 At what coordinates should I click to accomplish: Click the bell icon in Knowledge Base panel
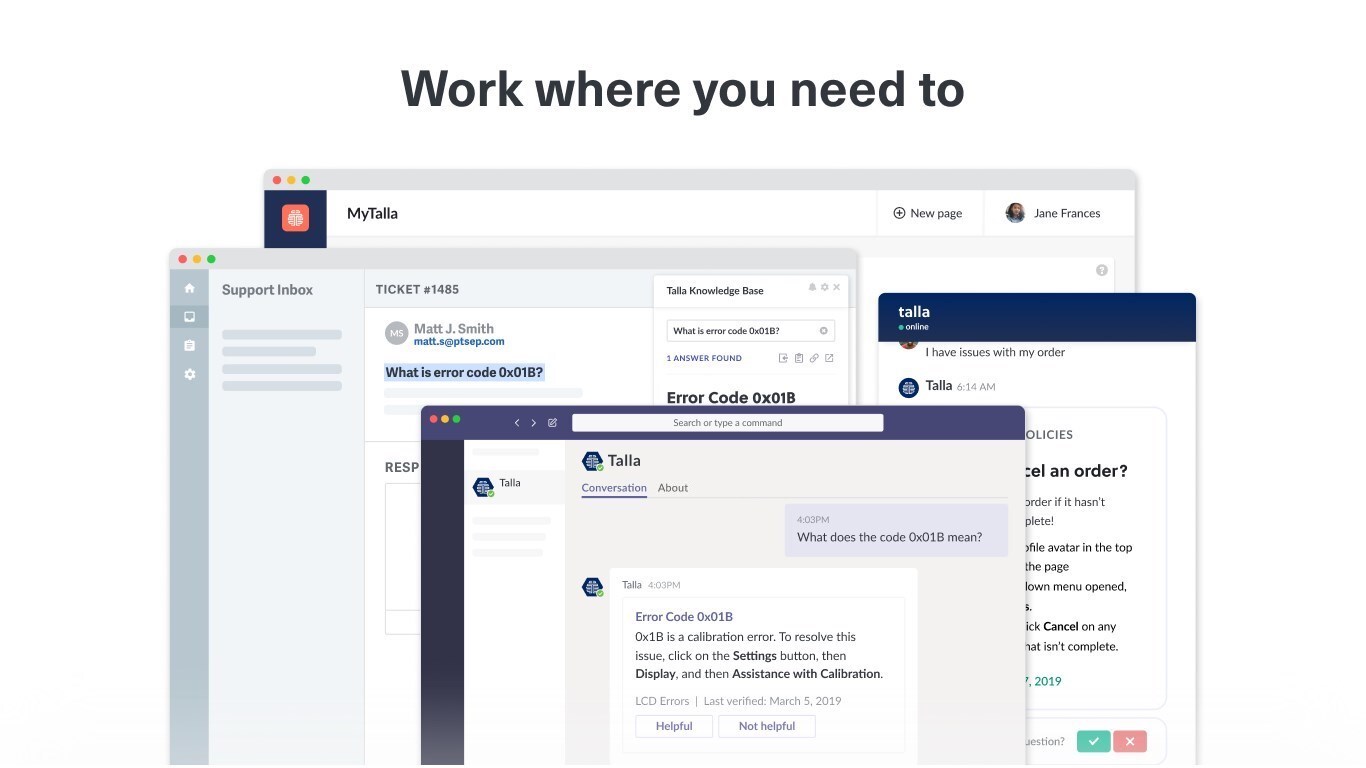[x=812, y=287]
